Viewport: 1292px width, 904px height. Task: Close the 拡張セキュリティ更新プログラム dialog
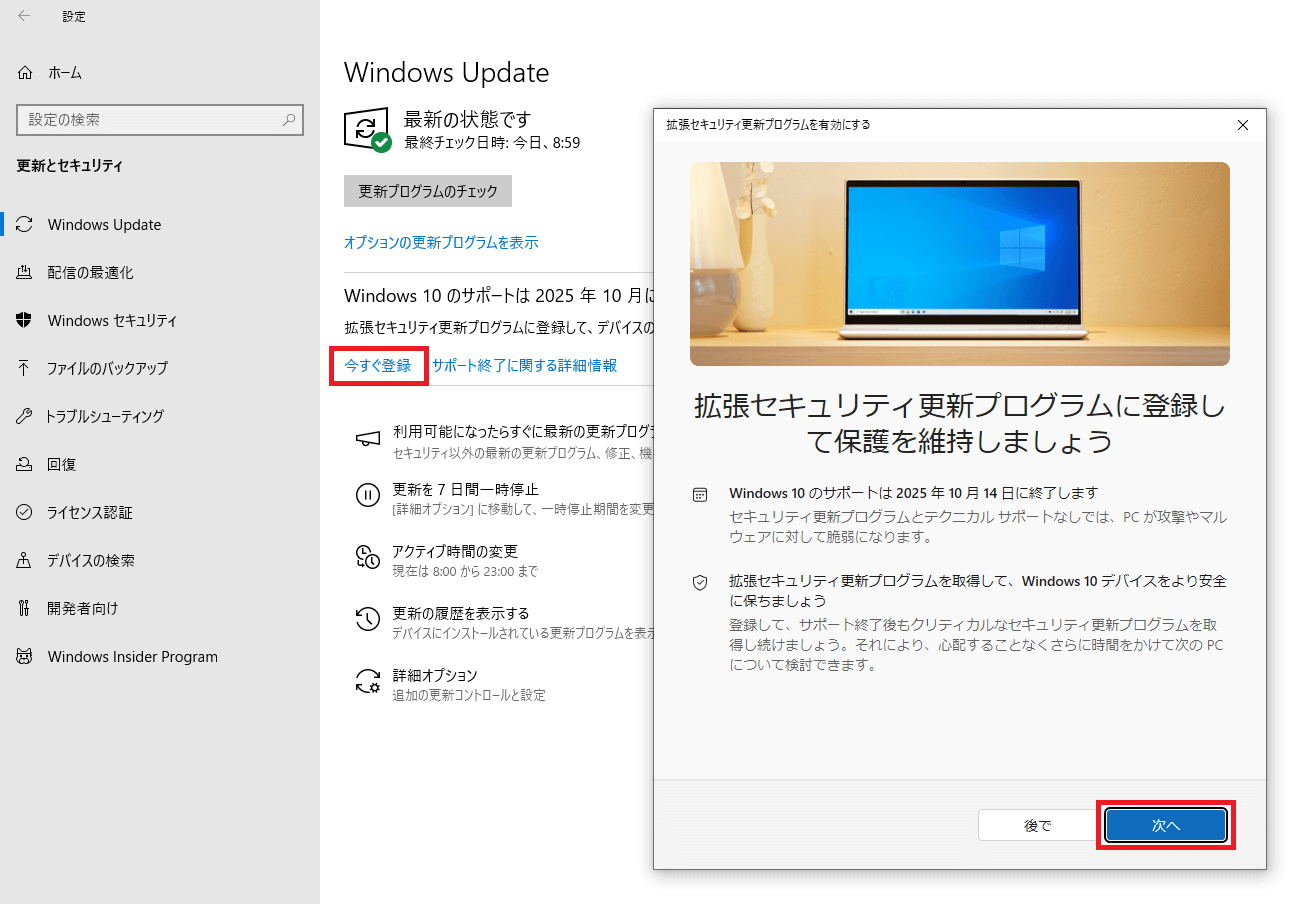(x=1243, y=125)
